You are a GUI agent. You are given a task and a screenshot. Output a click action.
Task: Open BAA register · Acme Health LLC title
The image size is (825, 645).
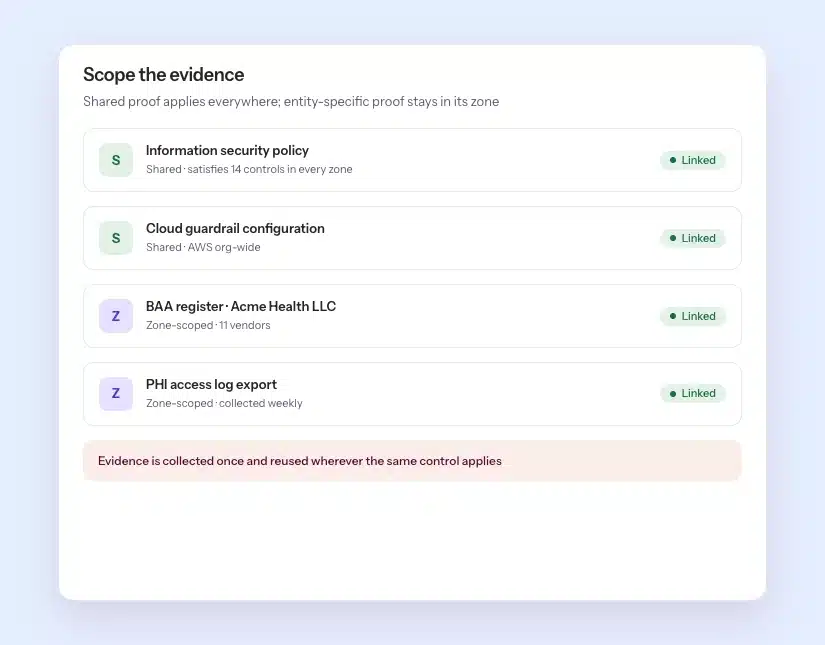[x=241, y=306]
